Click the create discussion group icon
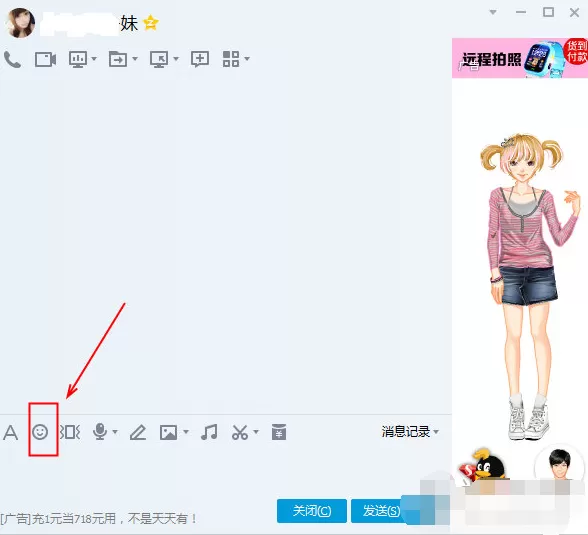The width and height of the screenshot is (588, 535). click(x=200, y=59)
